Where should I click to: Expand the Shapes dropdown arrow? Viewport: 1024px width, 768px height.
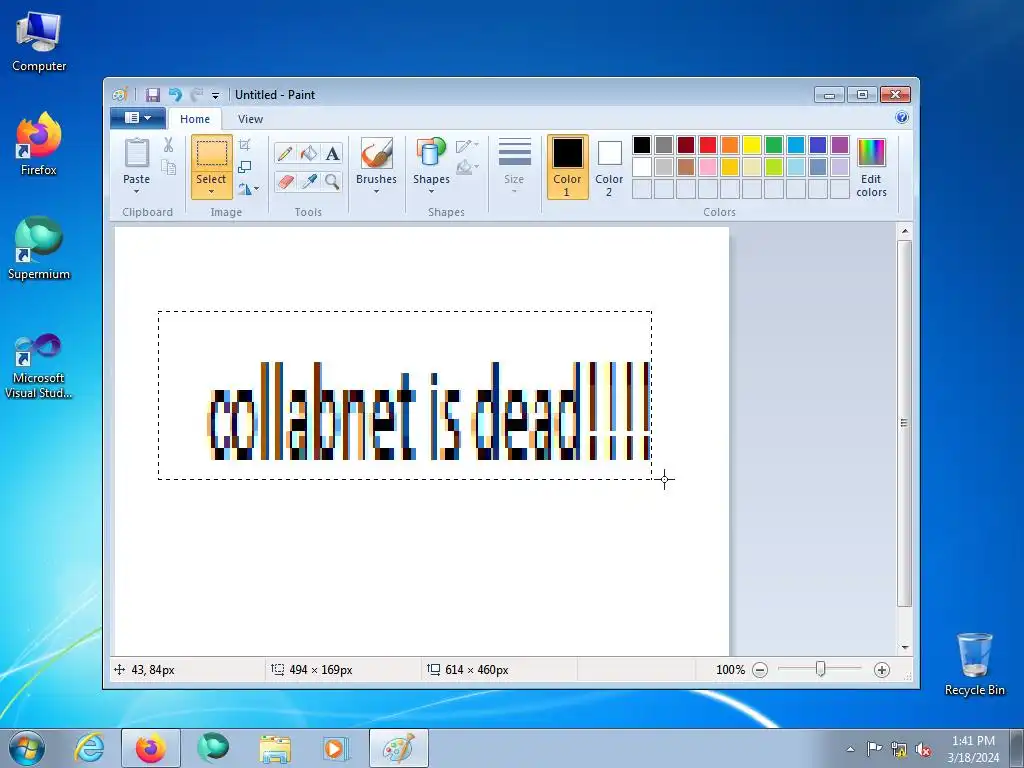(431, 192)
